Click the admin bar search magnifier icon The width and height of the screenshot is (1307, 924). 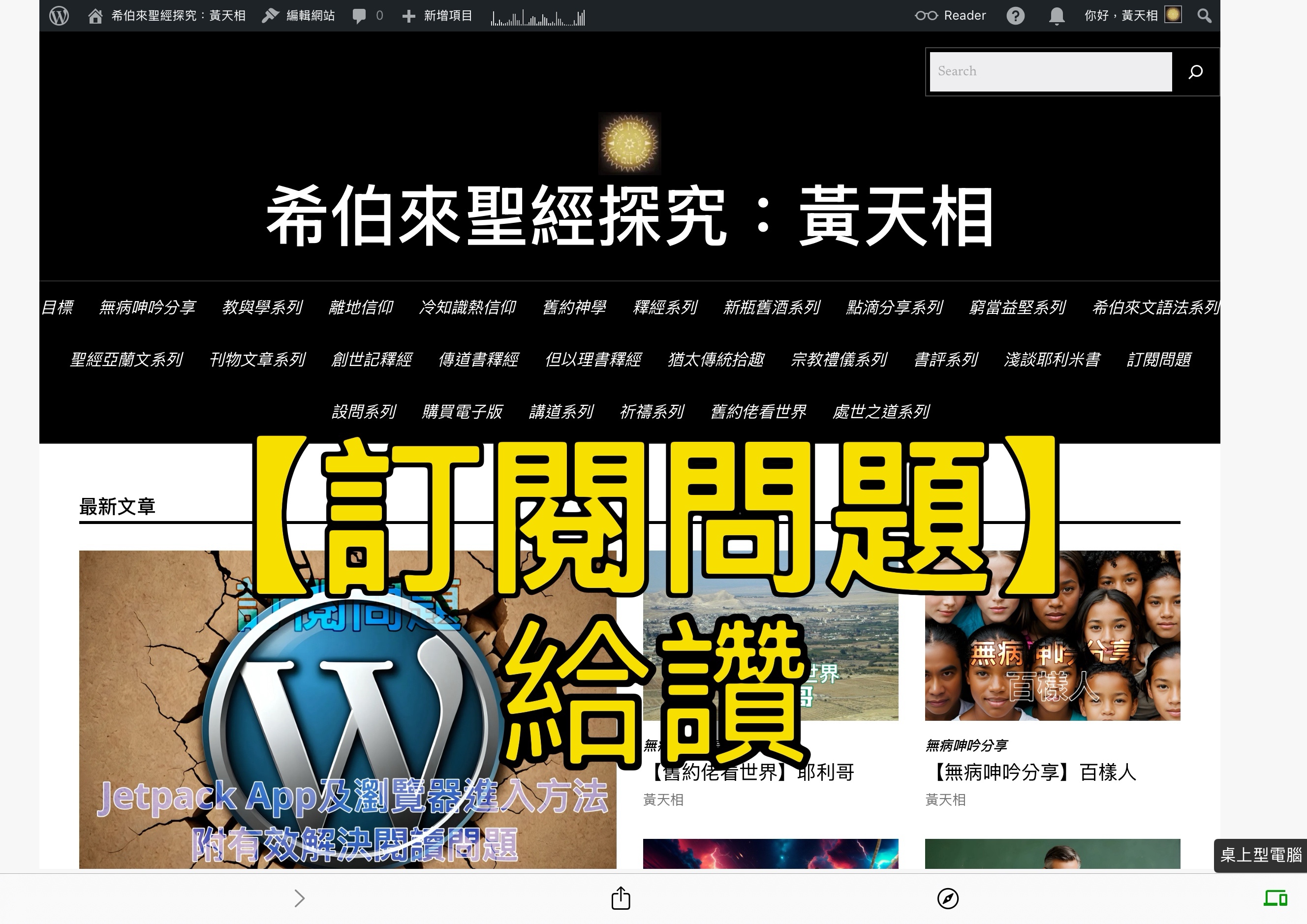(x=1204, y=15)
